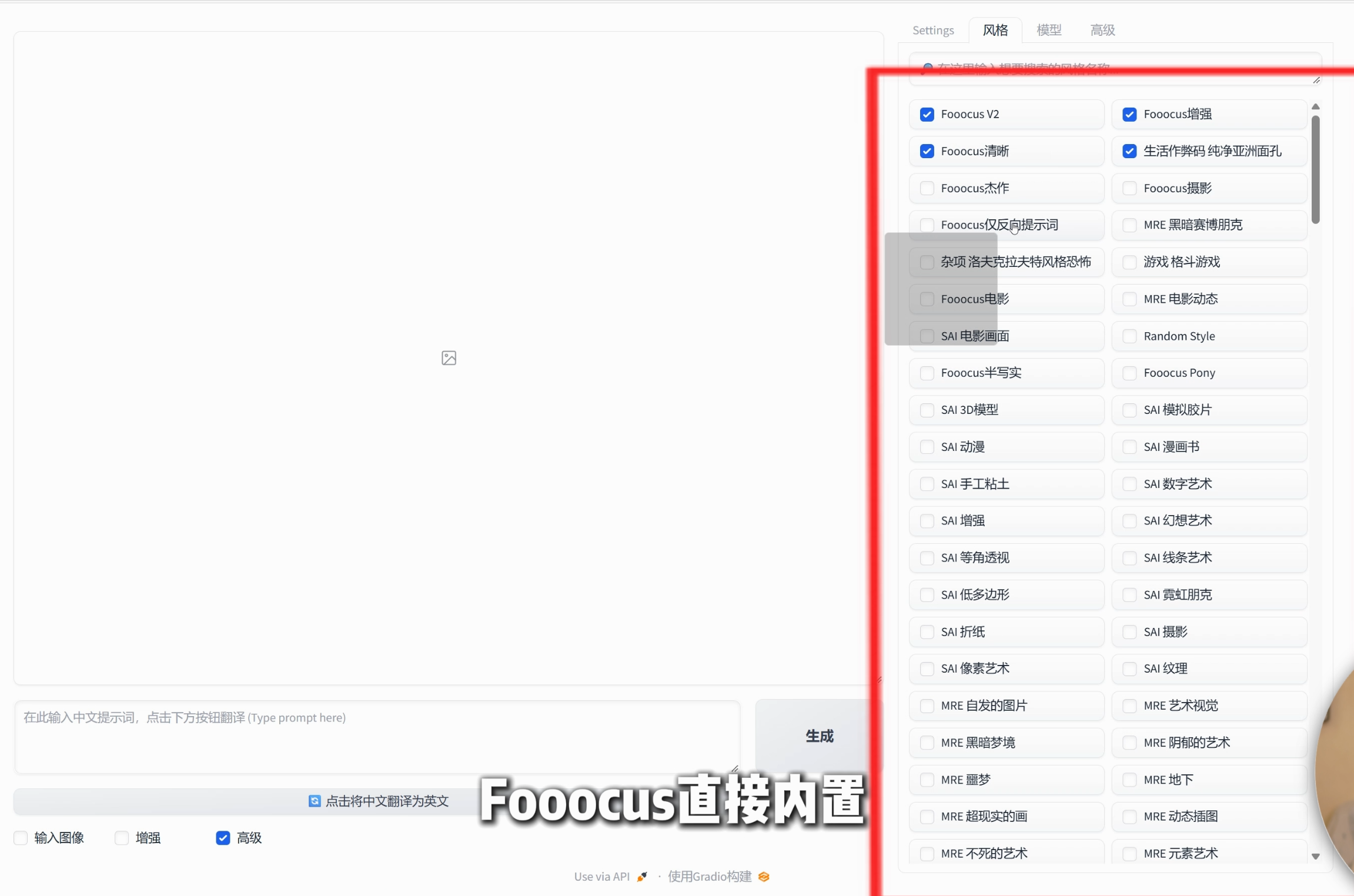Uncheck the 高级 checkbox at bottom
The width and height of the screenshot is (1354, 896).
pos(223,838)
